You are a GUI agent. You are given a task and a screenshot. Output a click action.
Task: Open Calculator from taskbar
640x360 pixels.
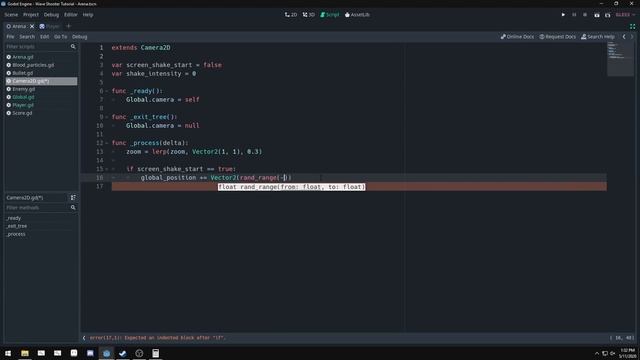[156, 353]
